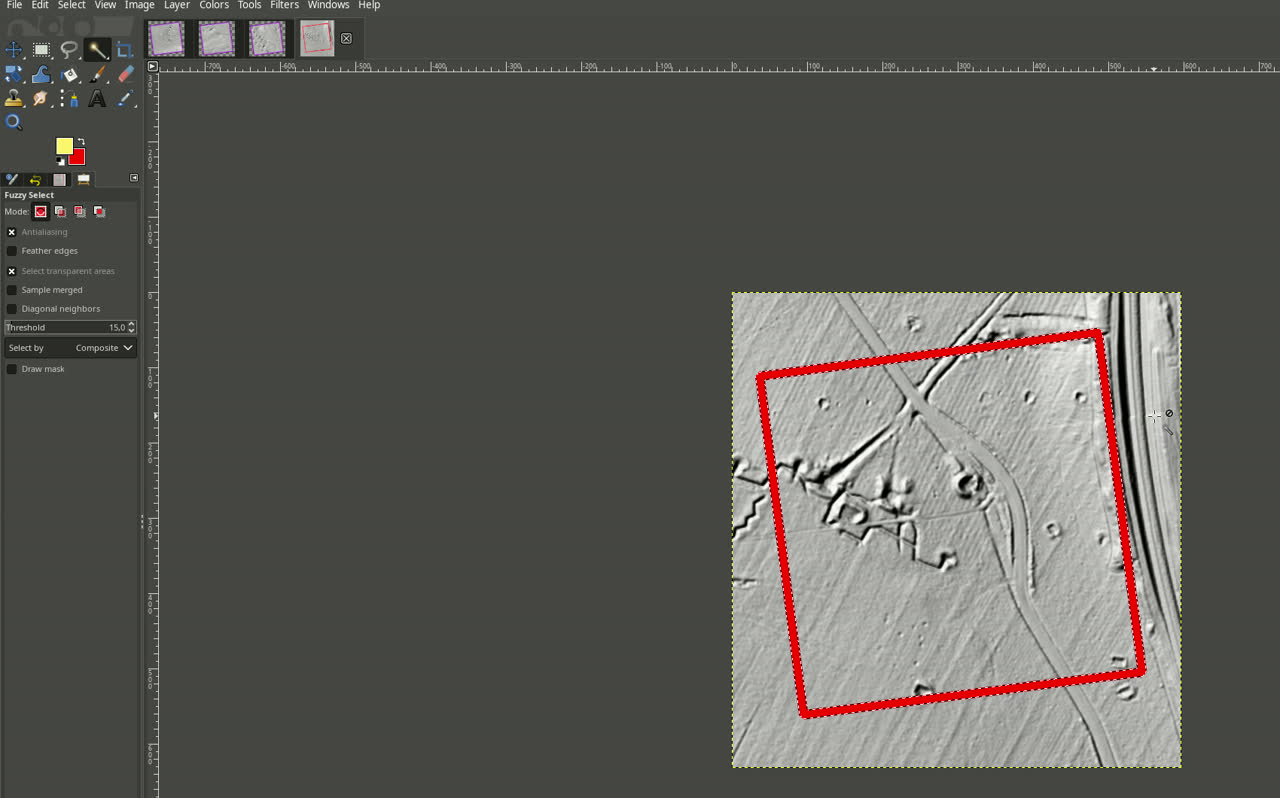Open the Colors menu
Viewport: 1280px width, 798px height.
coord(214,5)
